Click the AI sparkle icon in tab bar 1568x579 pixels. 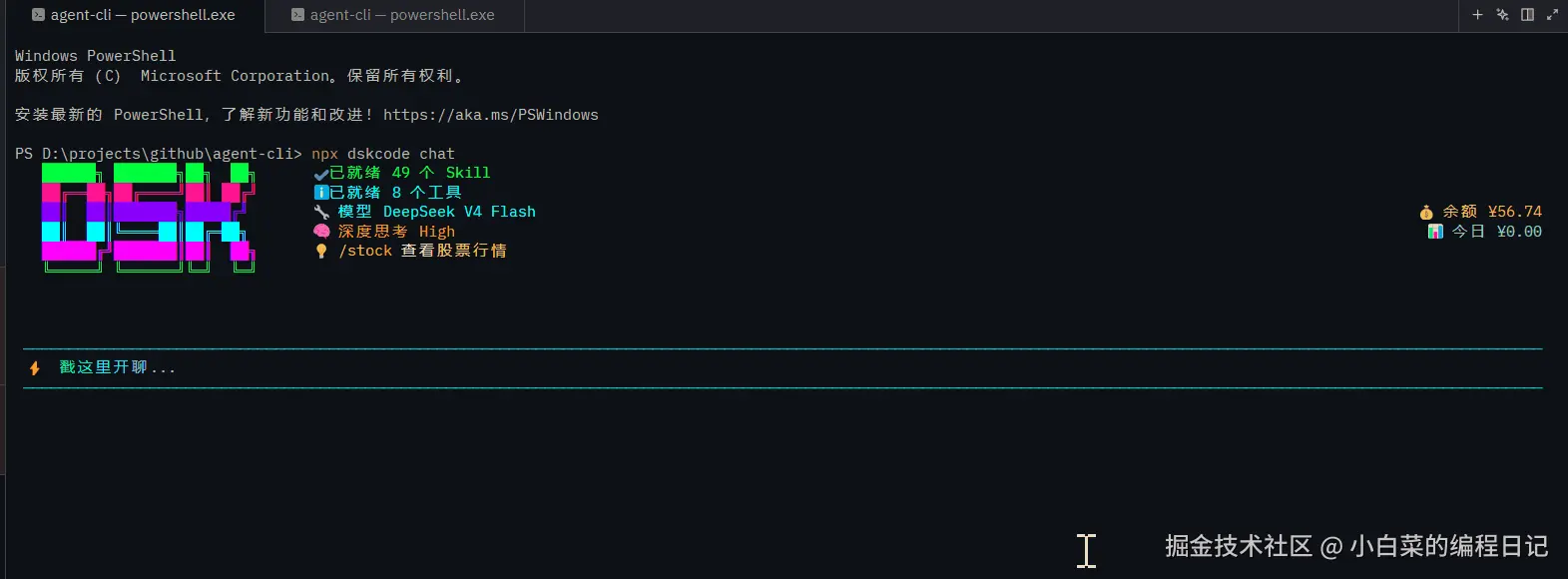pyautogui.click(x=1502, y=15)
